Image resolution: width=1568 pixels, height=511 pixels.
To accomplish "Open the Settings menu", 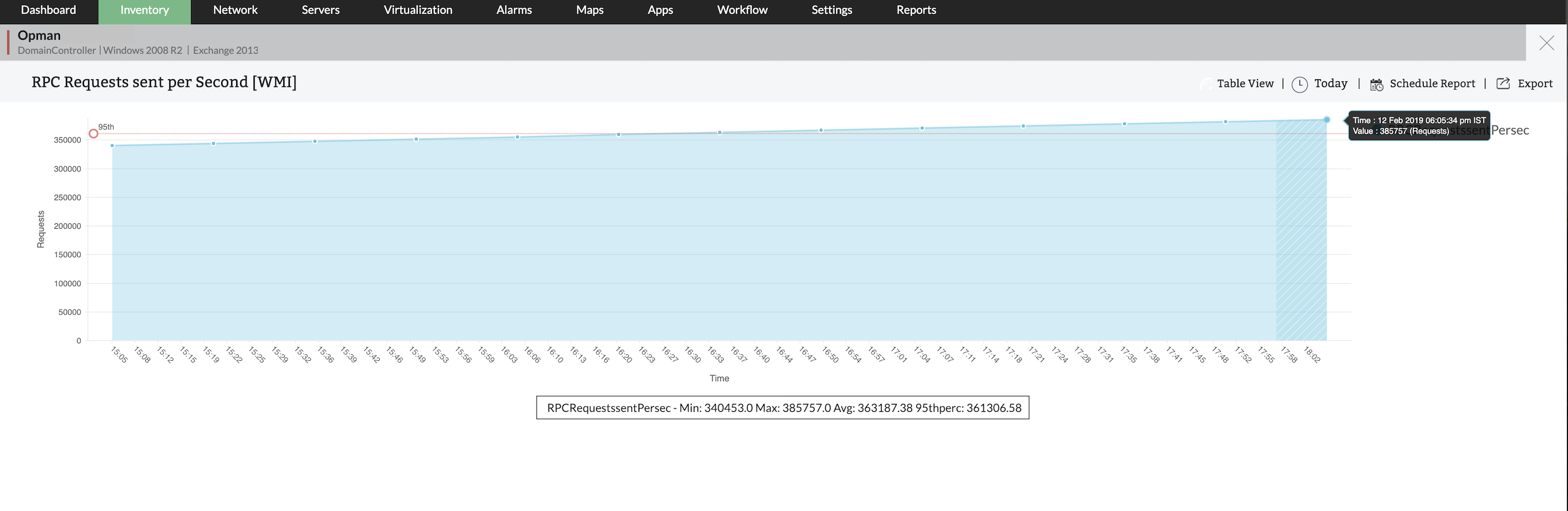I will tap(831, 9).
